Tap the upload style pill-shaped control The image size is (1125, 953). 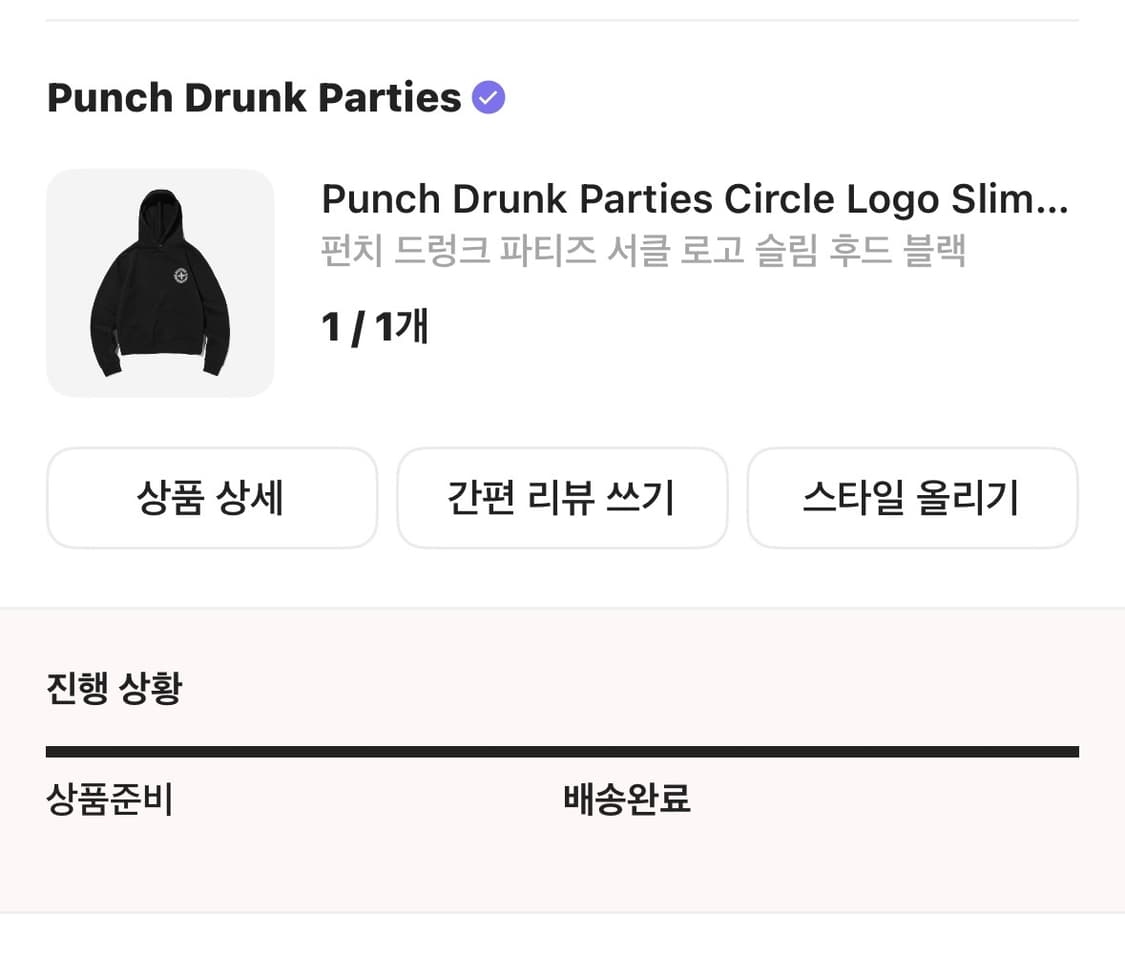pos(912,497)
